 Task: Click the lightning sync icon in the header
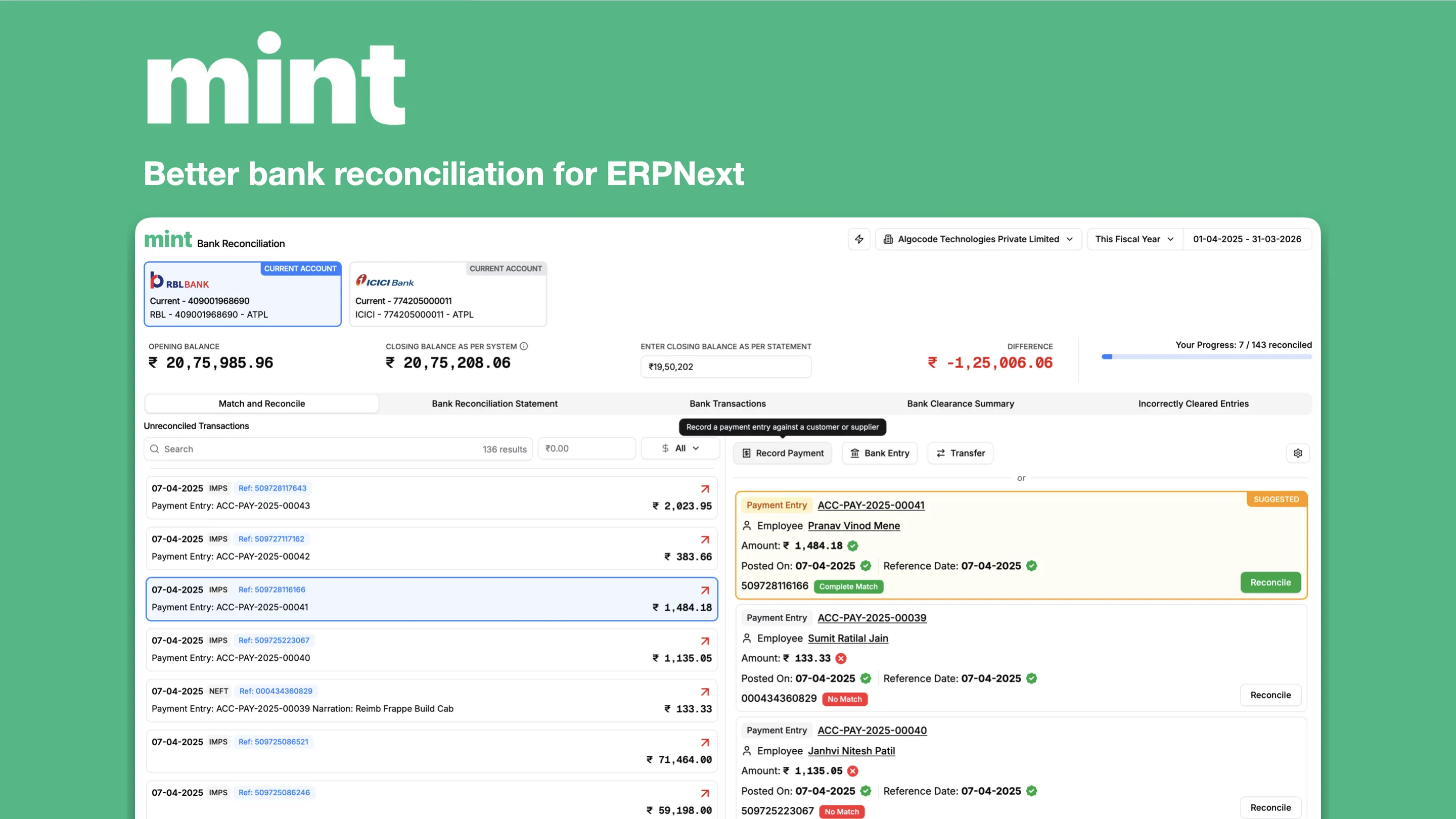tap(859, 239)
